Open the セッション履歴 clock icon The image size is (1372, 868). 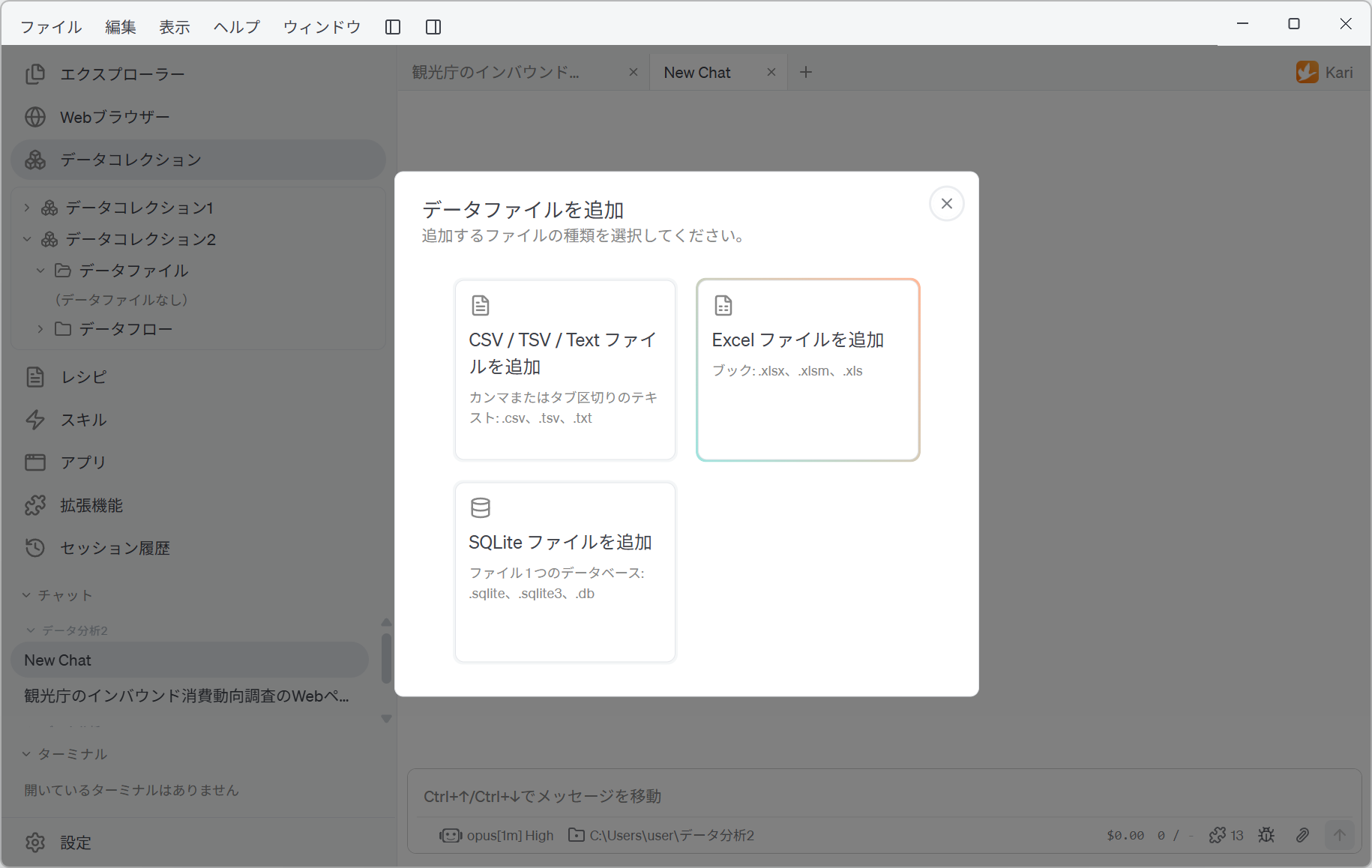click(35, 548)
